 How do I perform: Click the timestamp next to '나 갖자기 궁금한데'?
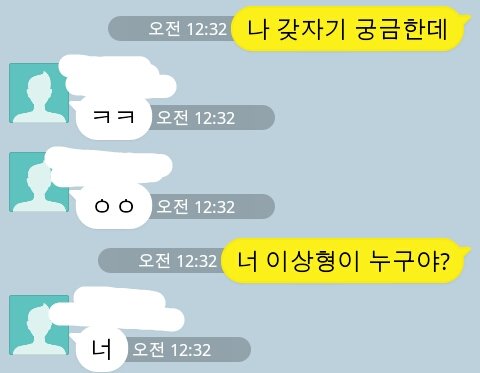pos(187,29)
